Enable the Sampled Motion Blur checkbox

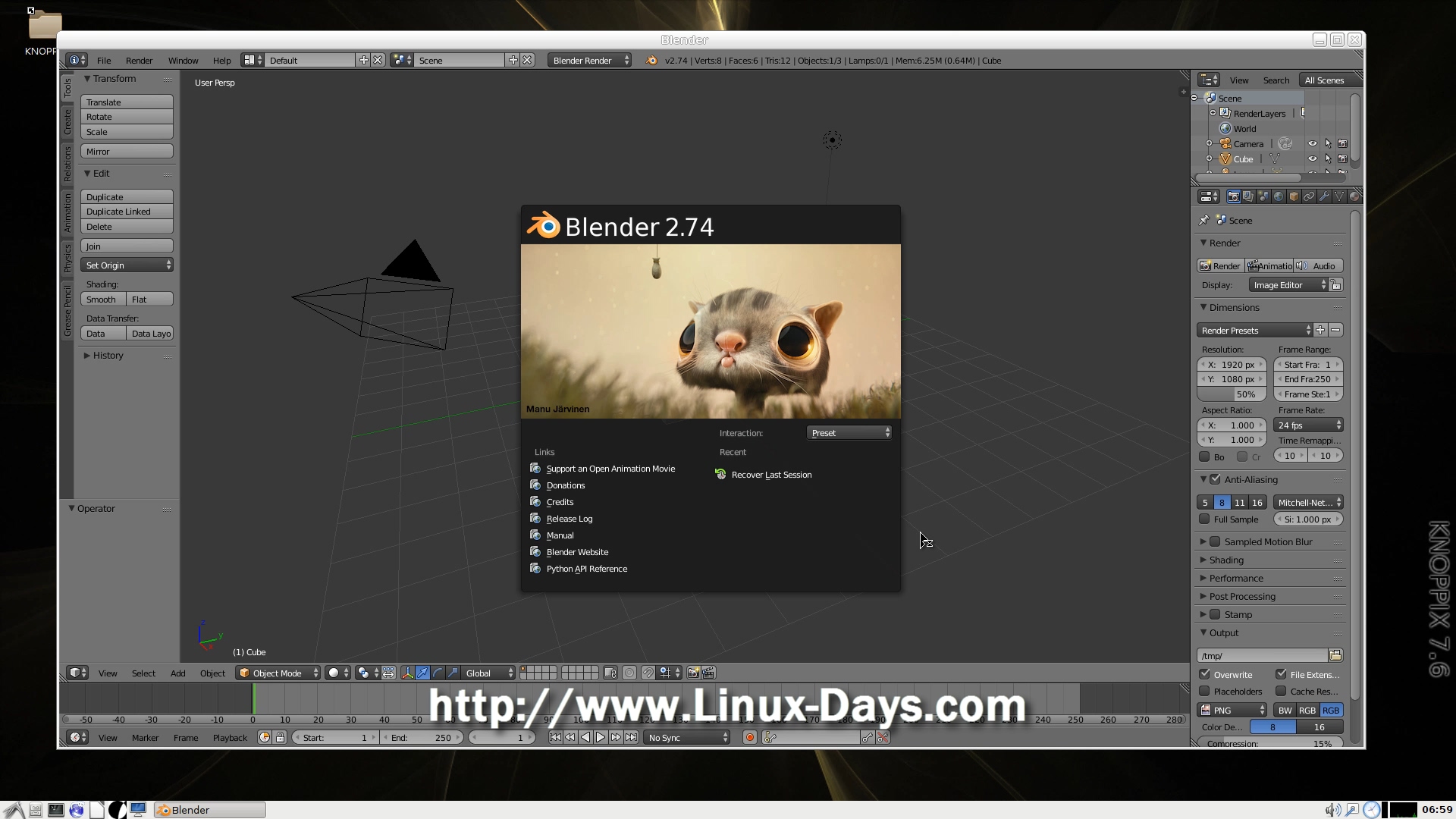pos(1216,541)
